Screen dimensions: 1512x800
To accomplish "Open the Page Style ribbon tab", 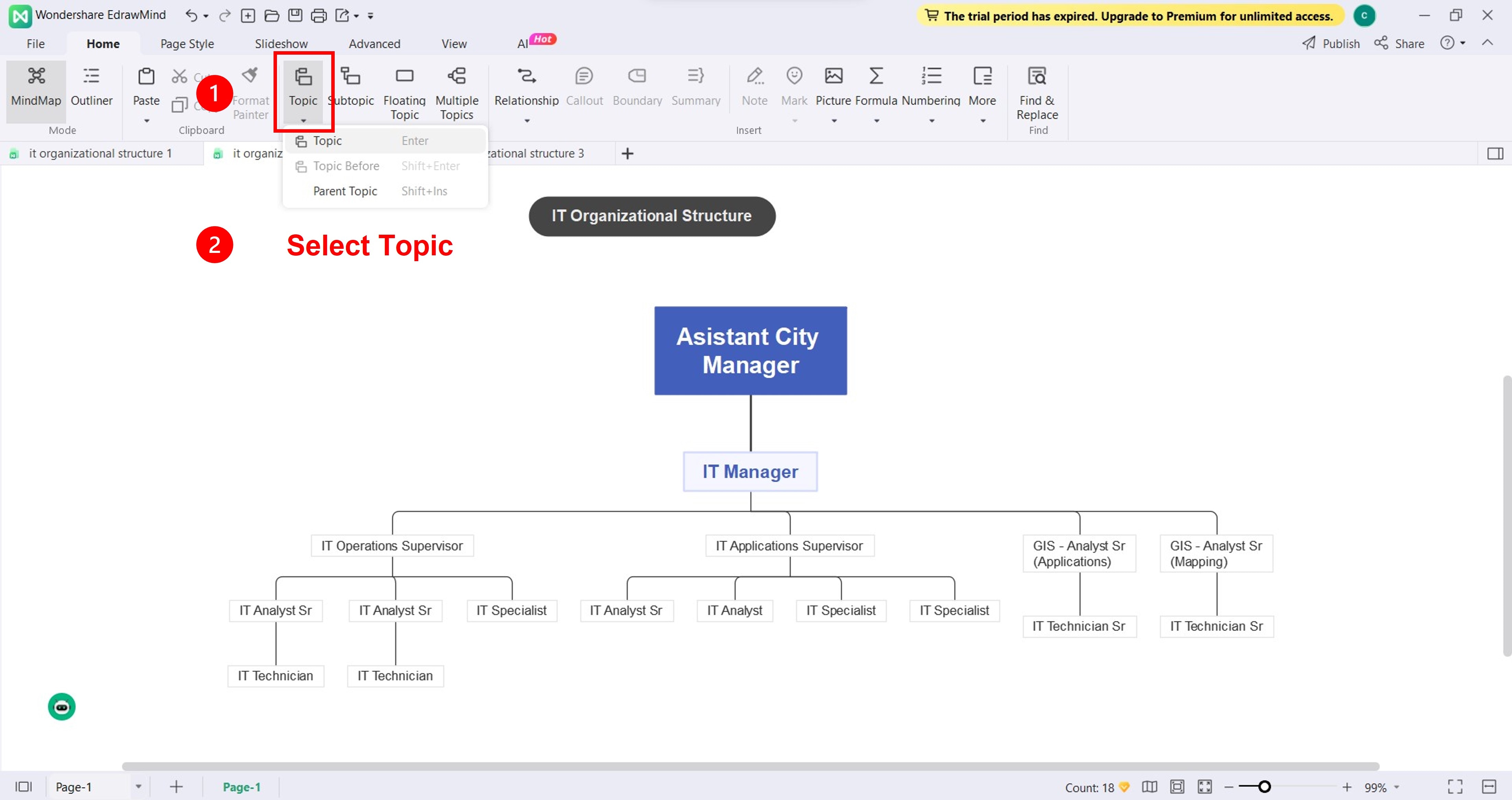I will click(x=187, y=44).
